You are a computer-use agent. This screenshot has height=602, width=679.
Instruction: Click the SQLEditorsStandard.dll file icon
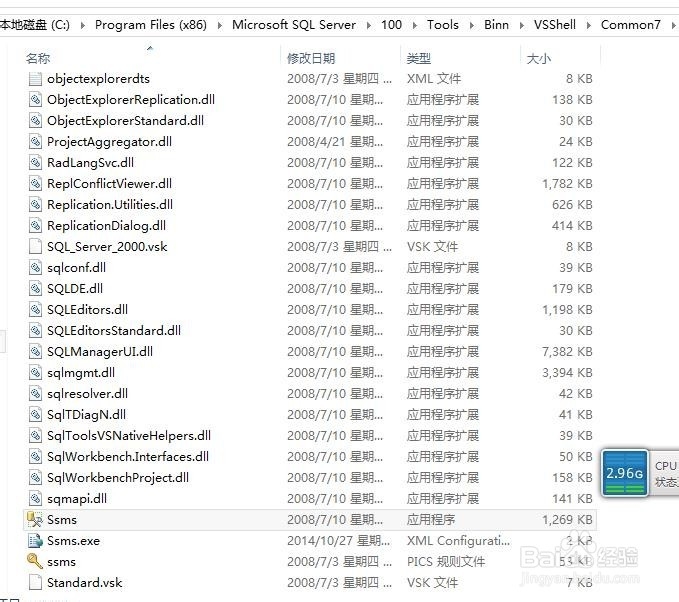pos(35,331)
